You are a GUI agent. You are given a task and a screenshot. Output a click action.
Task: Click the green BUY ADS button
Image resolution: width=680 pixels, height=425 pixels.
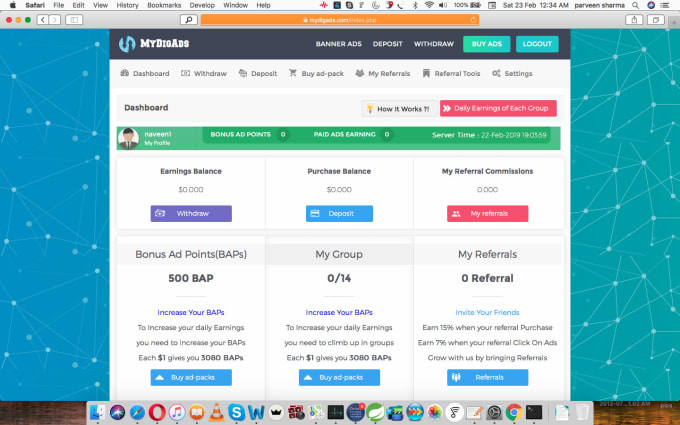tap(487, 44)
